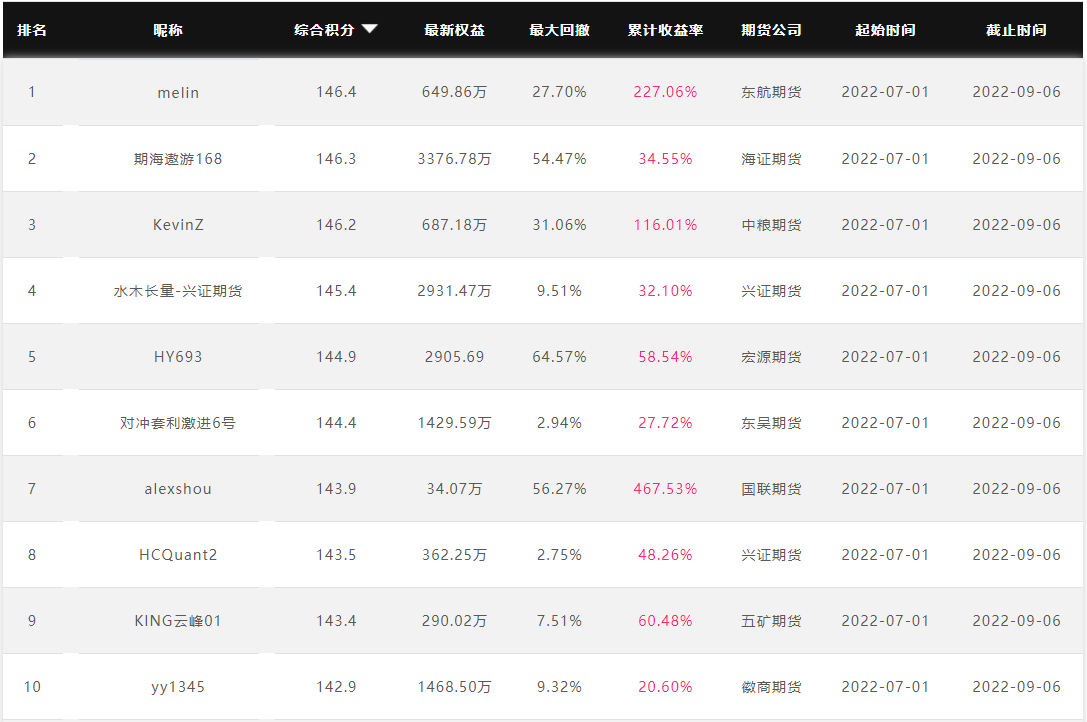Click the equity value 3376.78万
1087x722 pixels.
click(x=454, y=158)
